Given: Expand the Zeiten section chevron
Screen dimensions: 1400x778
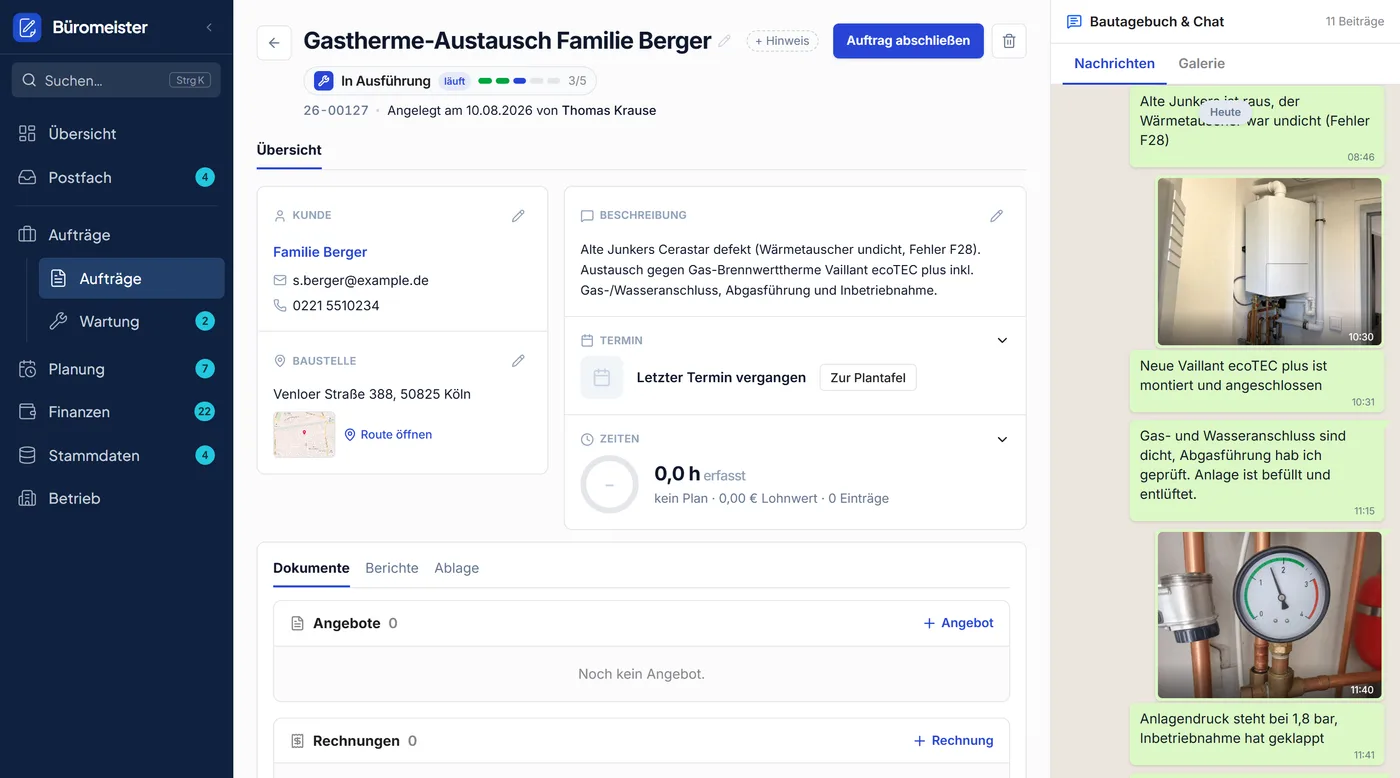Looking at the screenshot, I should (x=1002, y=439).
